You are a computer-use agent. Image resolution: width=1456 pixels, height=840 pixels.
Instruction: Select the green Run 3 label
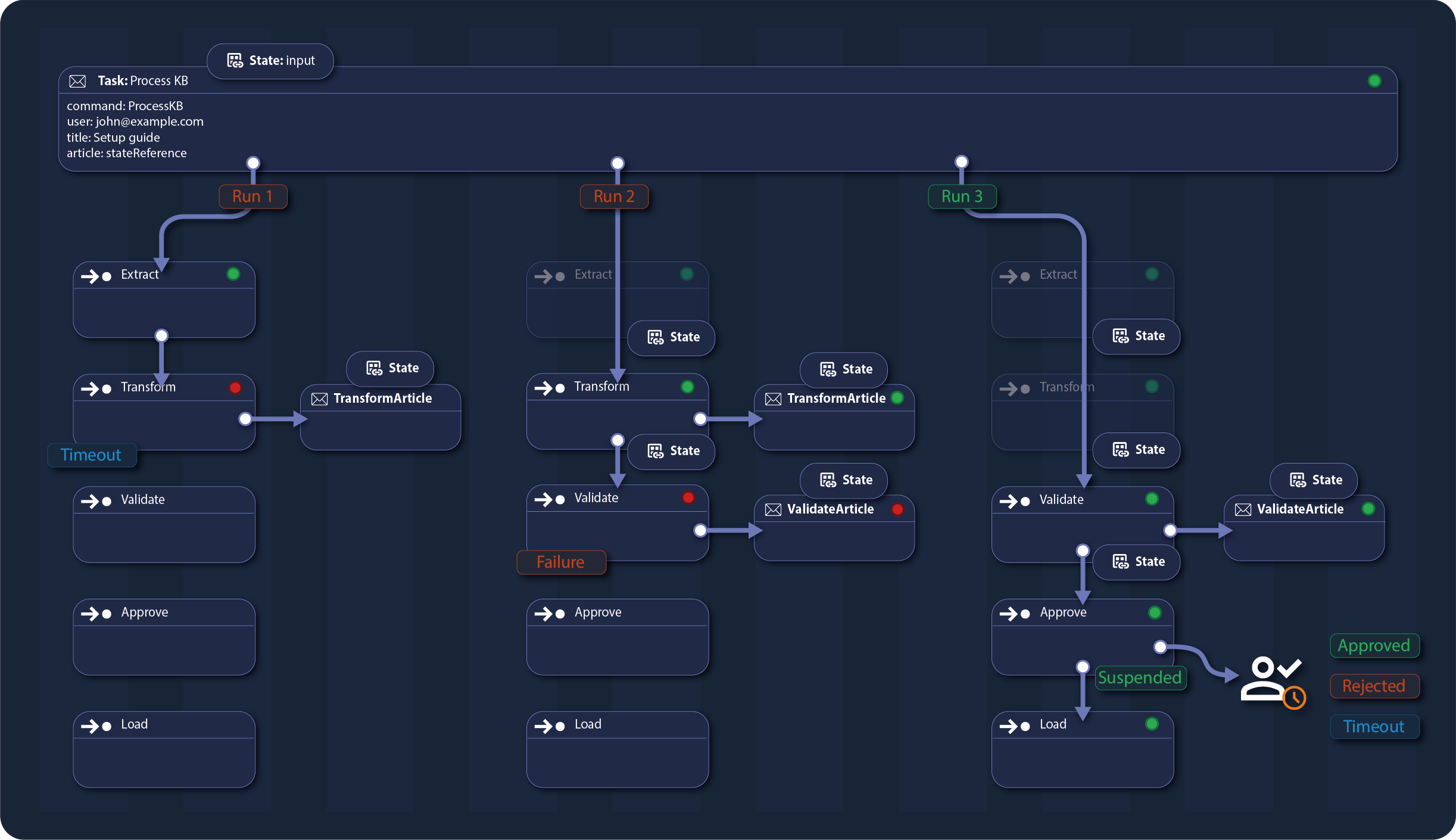(x=962, y=197)
